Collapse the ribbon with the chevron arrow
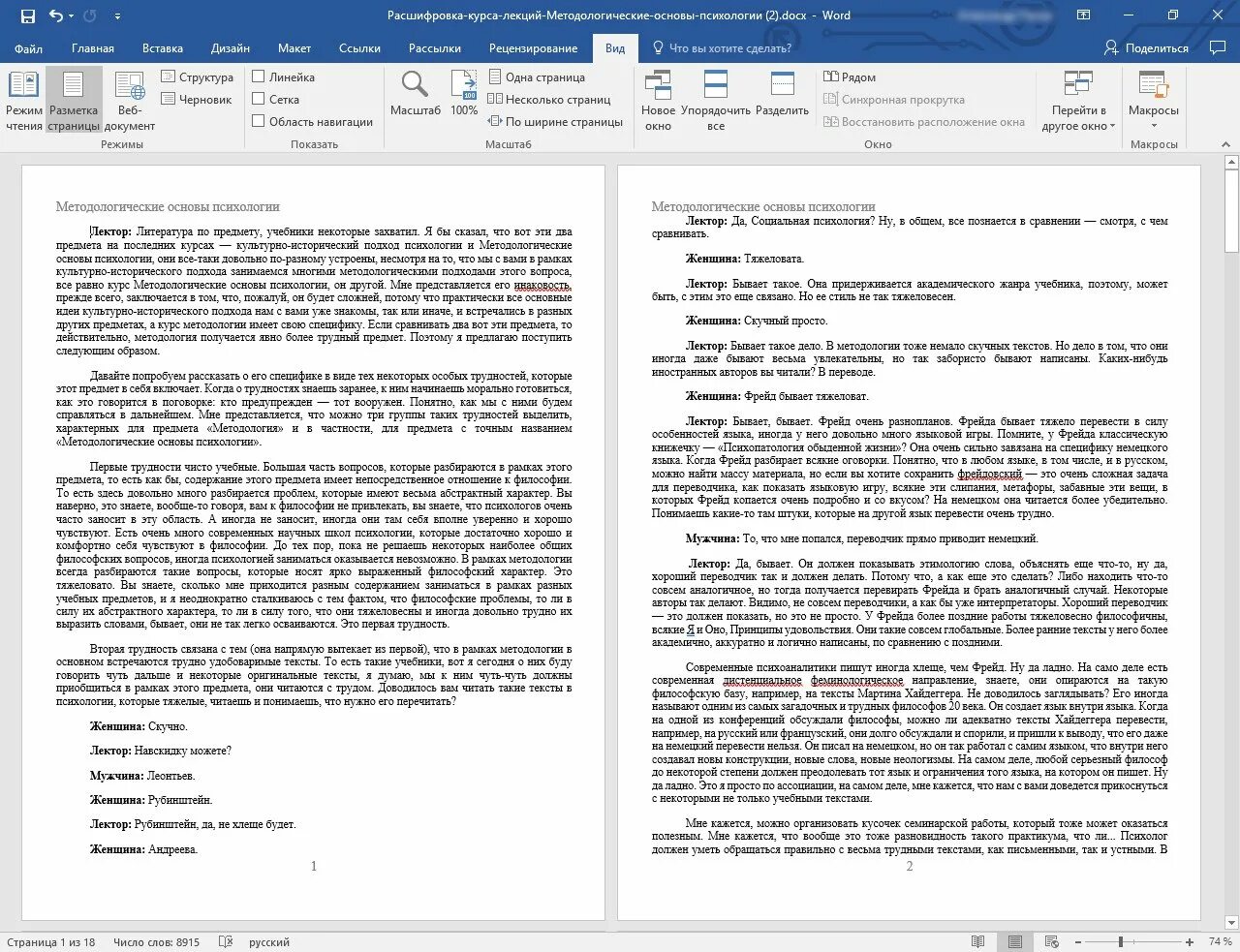Screen dimensions: 1240x952 [1225, 144]
